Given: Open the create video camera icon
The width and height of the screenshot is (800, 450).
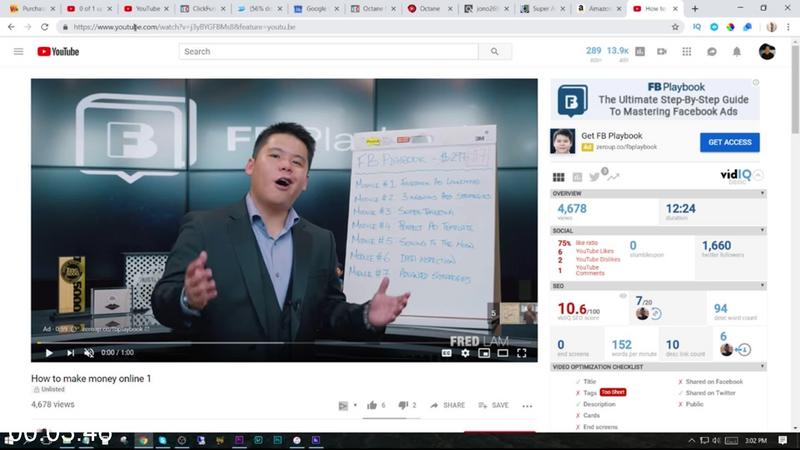Looking at the screenshot, I should click(x=662, y=52).
